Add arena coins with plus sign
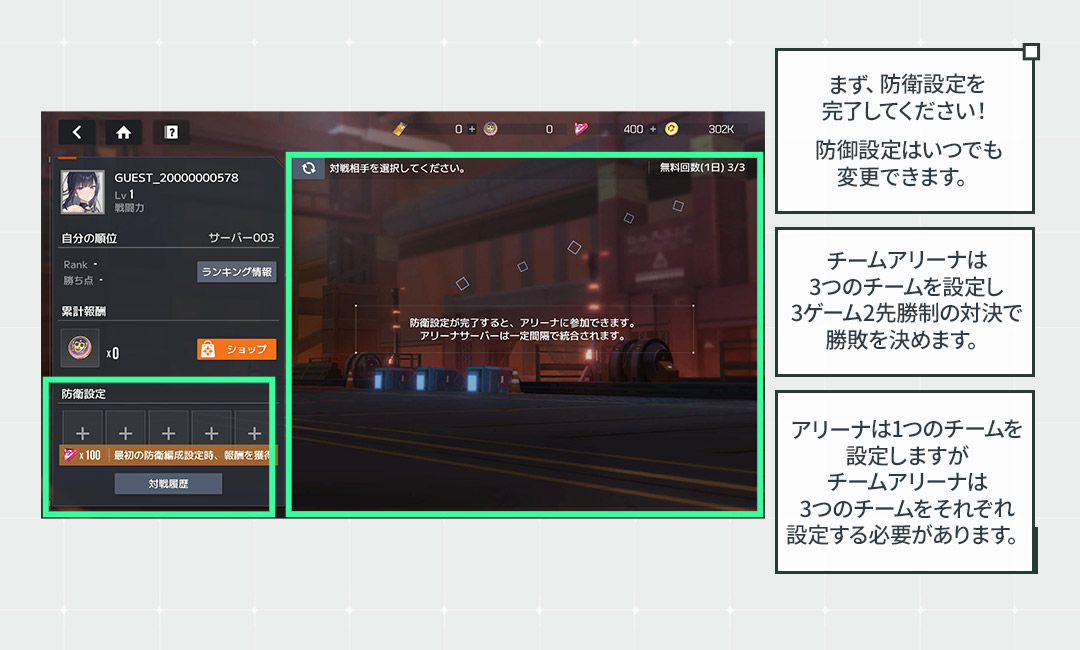 click(473, 129)
